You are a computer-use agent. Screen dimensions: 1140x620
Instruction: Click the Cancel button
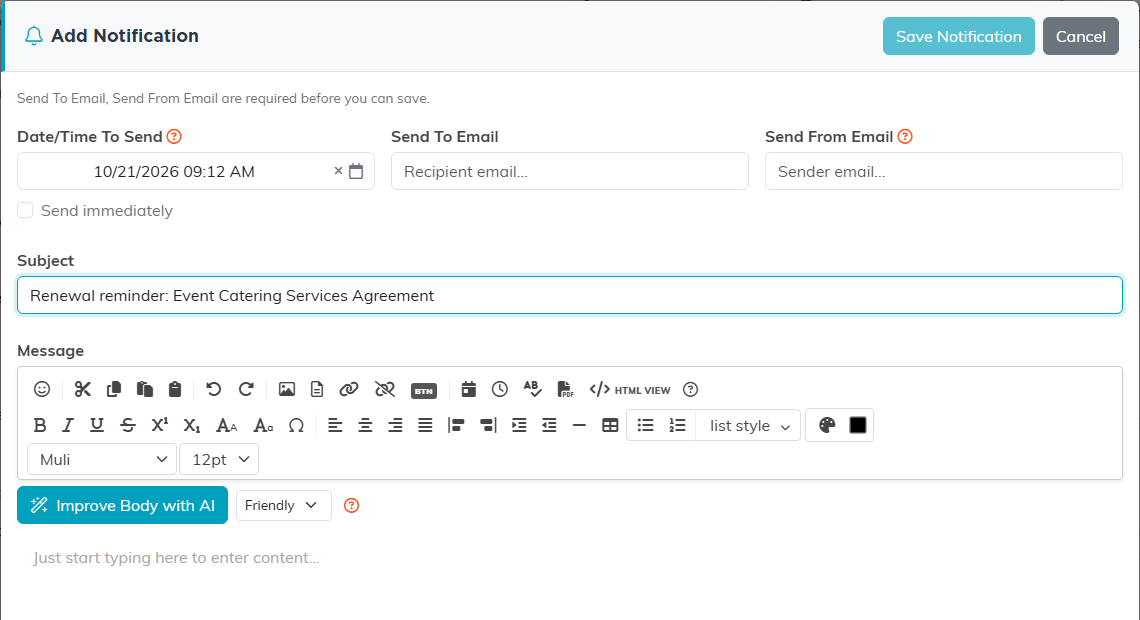tap(1080, 36)
